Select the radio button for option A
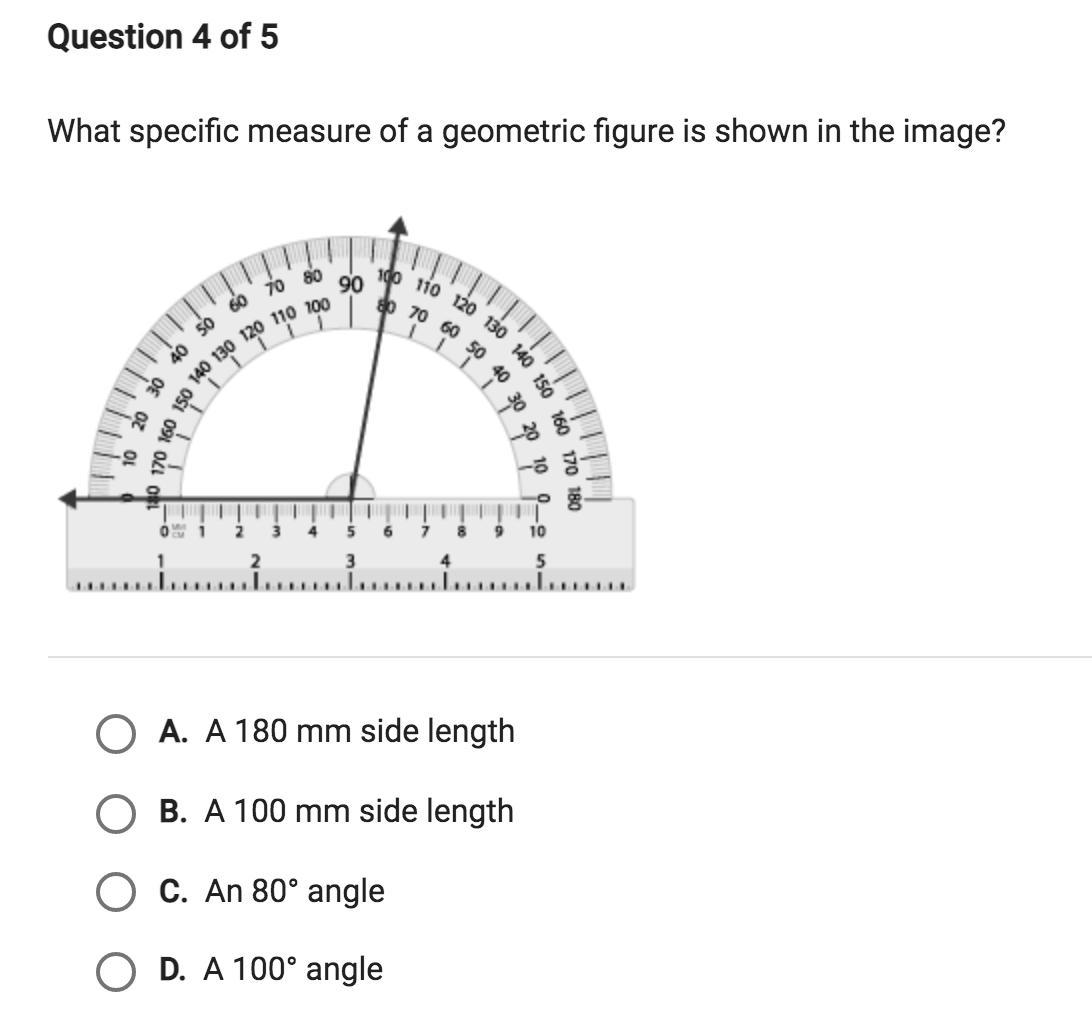The image size is (1092, 1020). 116,733
